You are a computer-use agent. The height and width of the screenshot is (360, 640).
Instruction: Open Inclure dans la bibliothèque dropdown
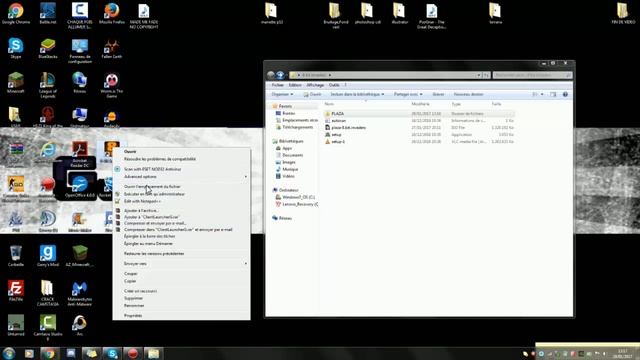(357, 94)
